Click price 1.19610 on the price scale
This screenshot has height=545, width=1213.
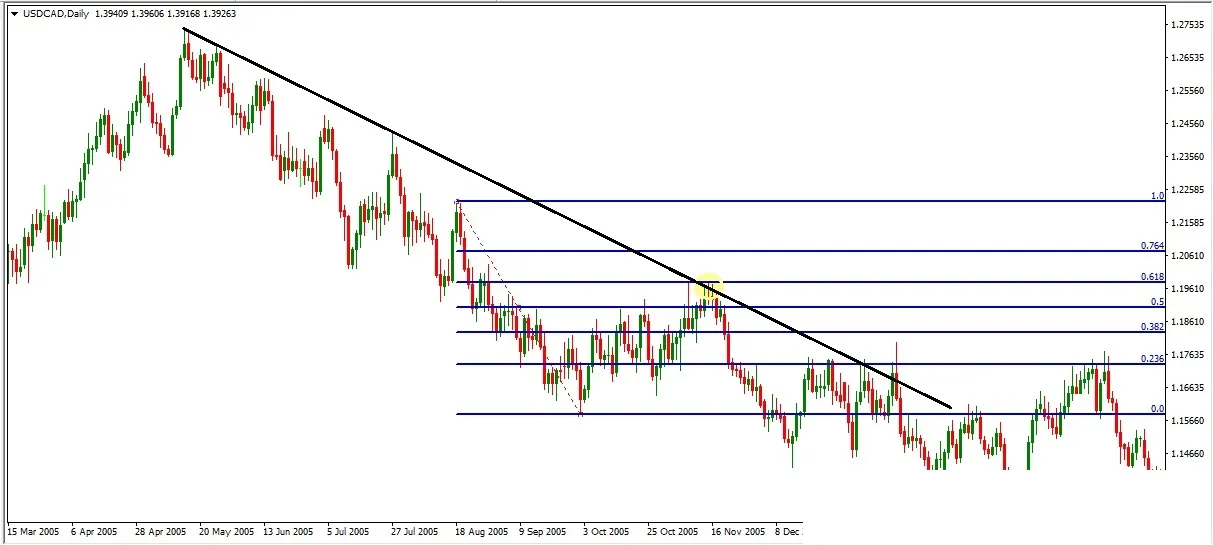[x=1190, y=288]
